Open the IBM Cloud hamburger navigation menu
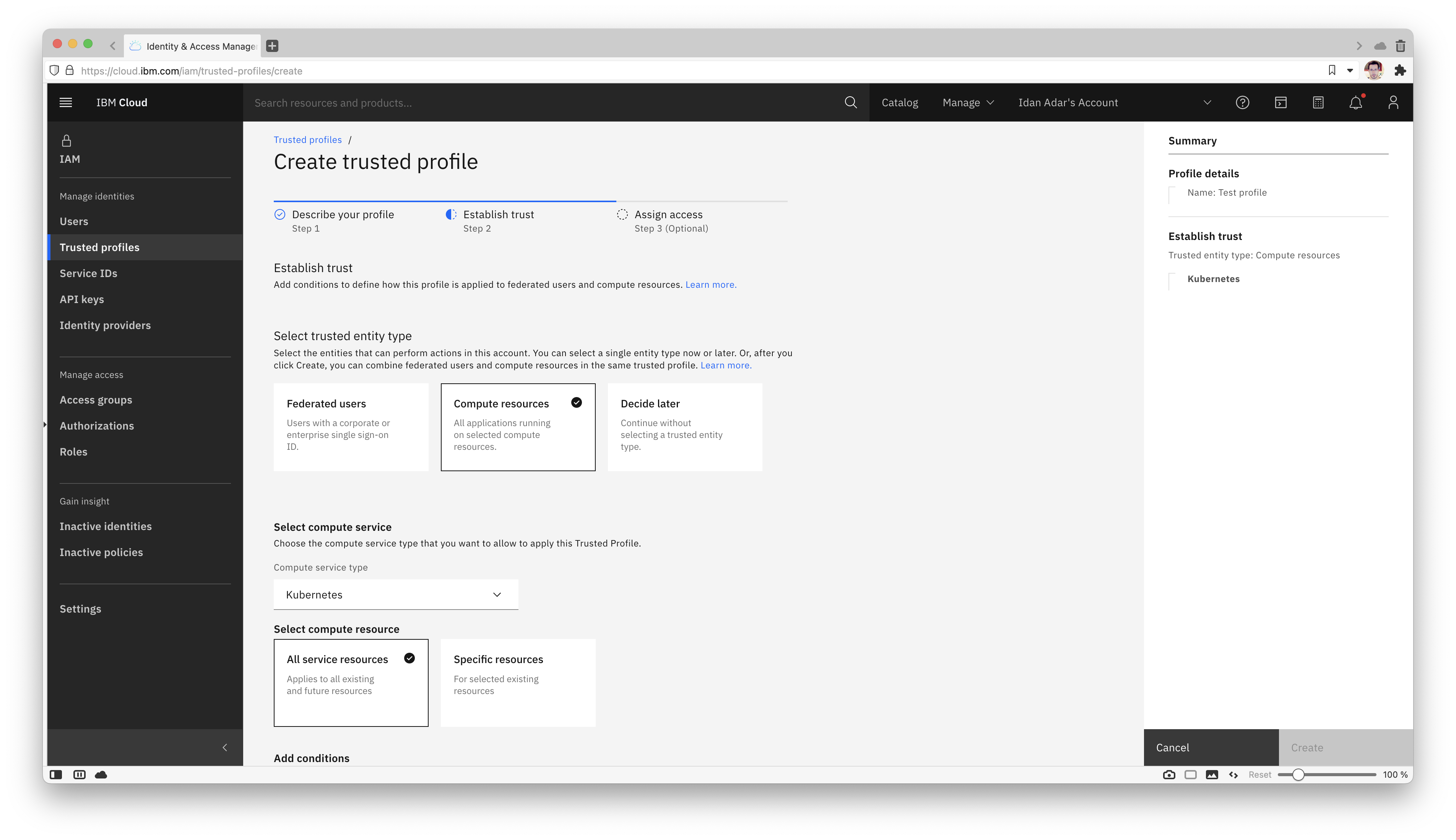Screen dimensions: 1456x840 65,102
